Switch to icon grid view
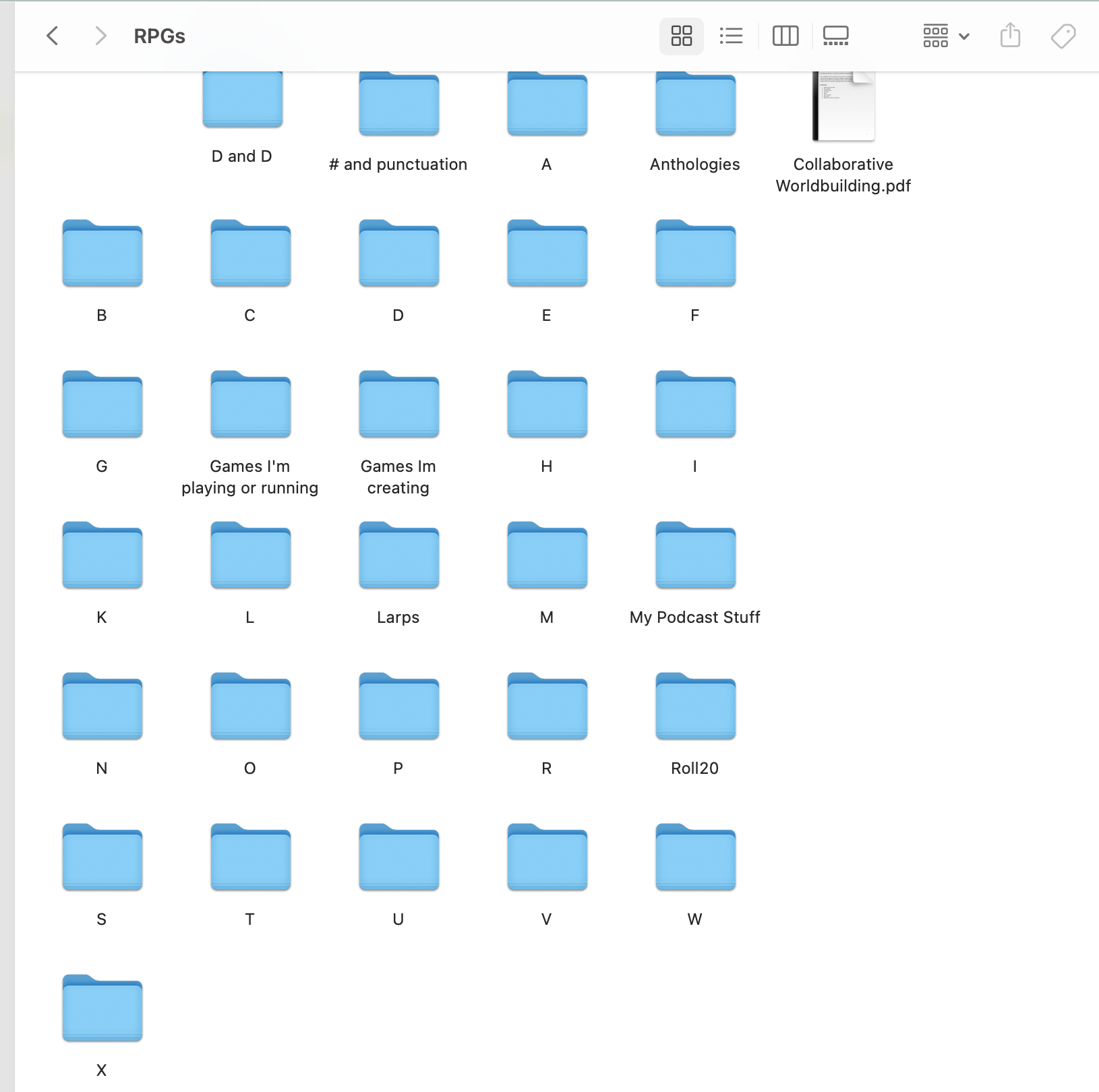 [x=681, y=36]
